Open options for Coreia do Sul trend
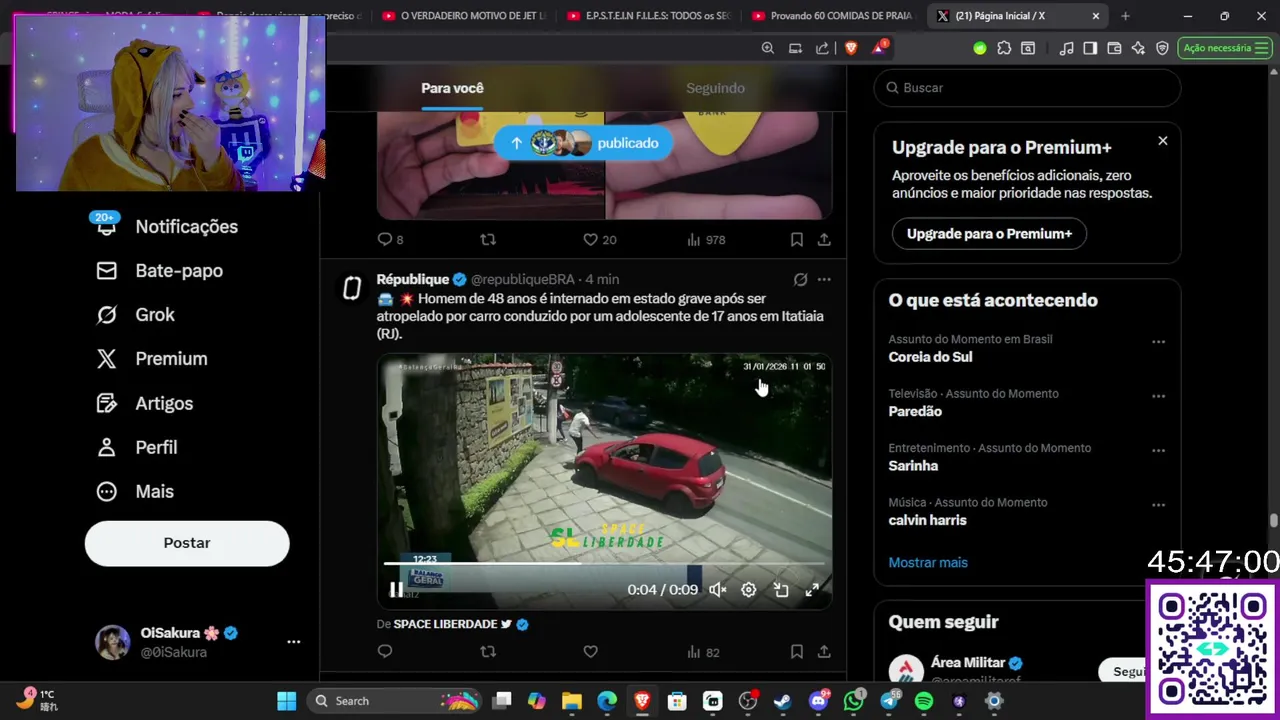Viewport: 1280px width, 720px height. point(1158,342)
